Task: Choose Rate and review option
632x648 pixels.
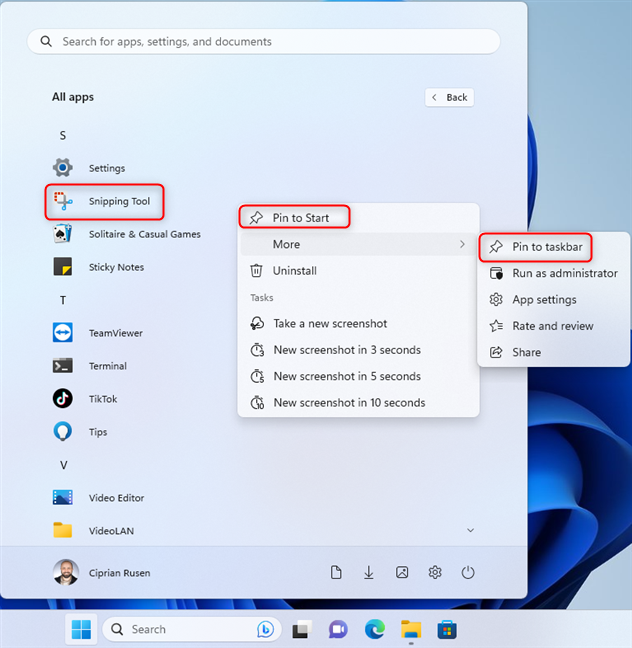Action: (553, 326)
